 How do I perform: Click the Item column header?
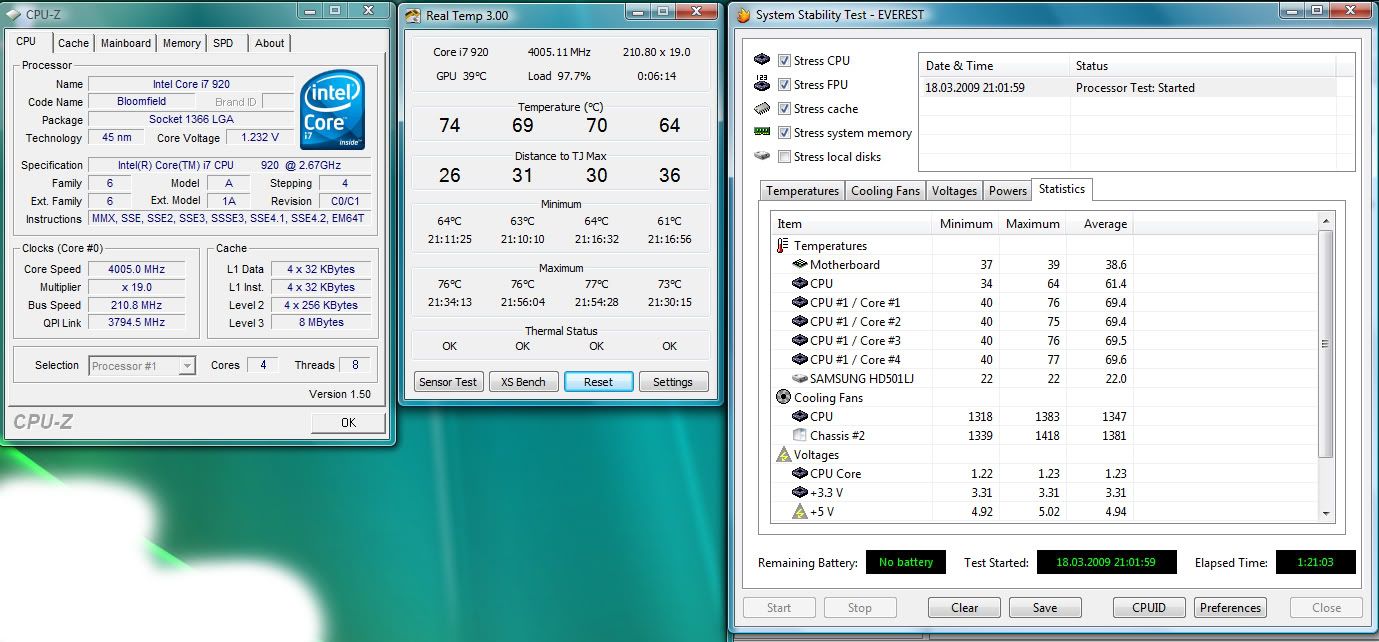pos(851,224)
